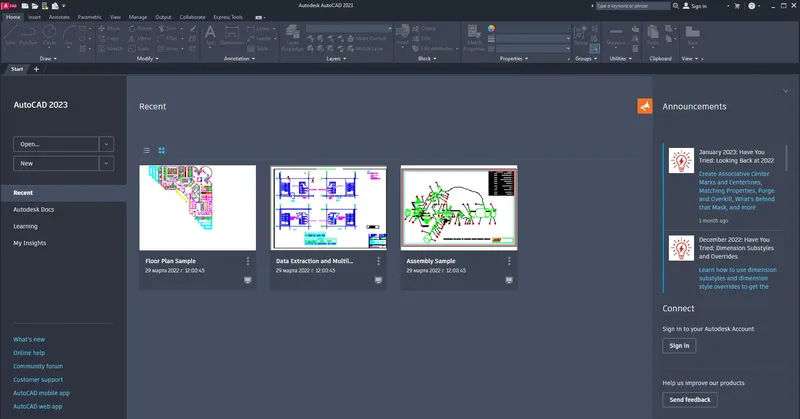Open the Express Tools ribbon tab

(228, 17)
